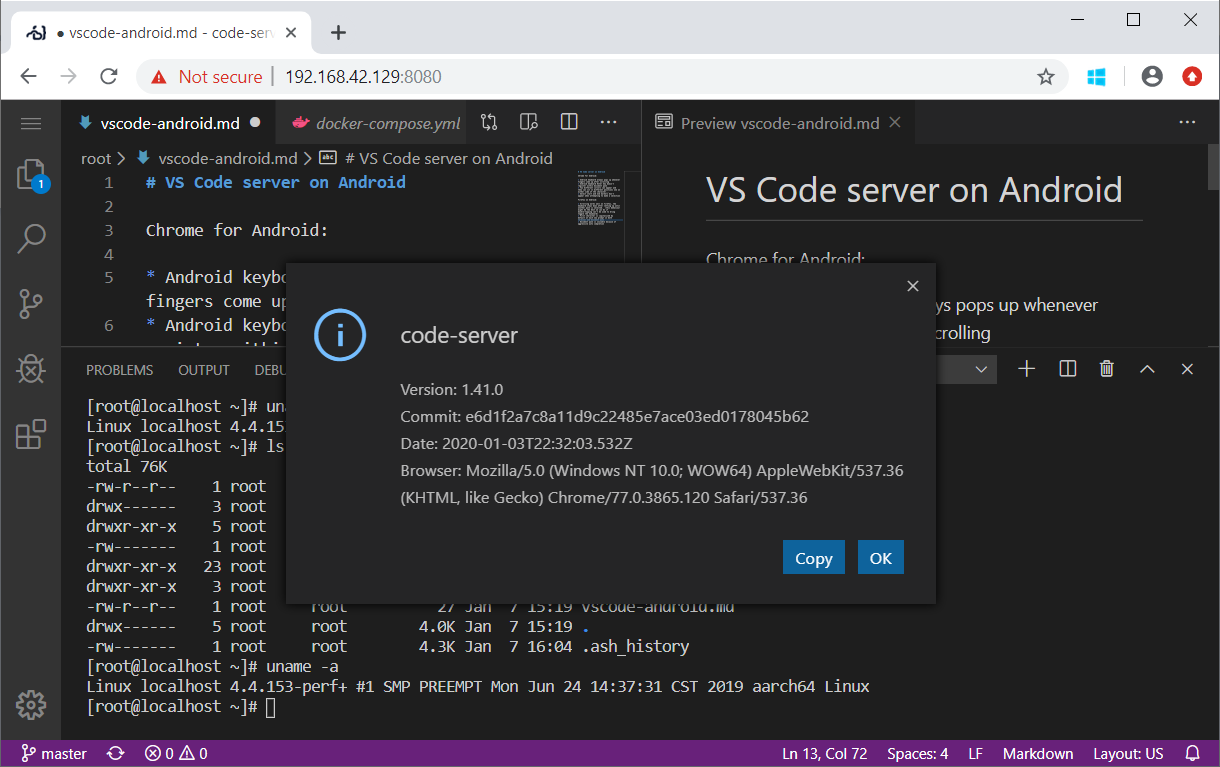
Task: Open the preview pane More Actions ellipsis
Action: pos(1187,122)
